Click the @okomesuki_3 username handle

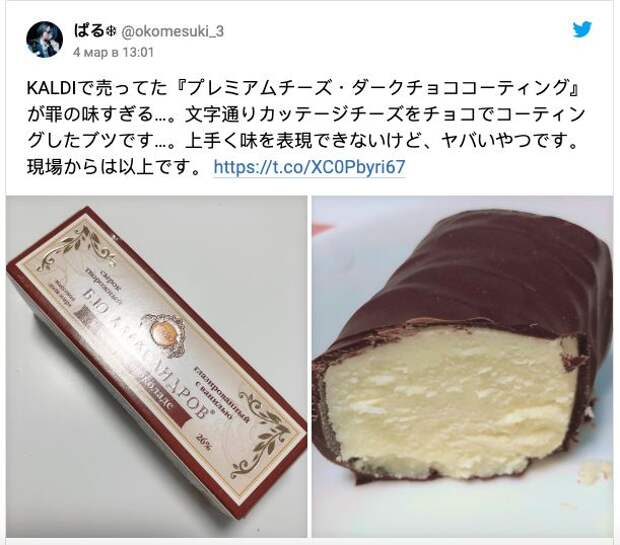pos(171,32)
